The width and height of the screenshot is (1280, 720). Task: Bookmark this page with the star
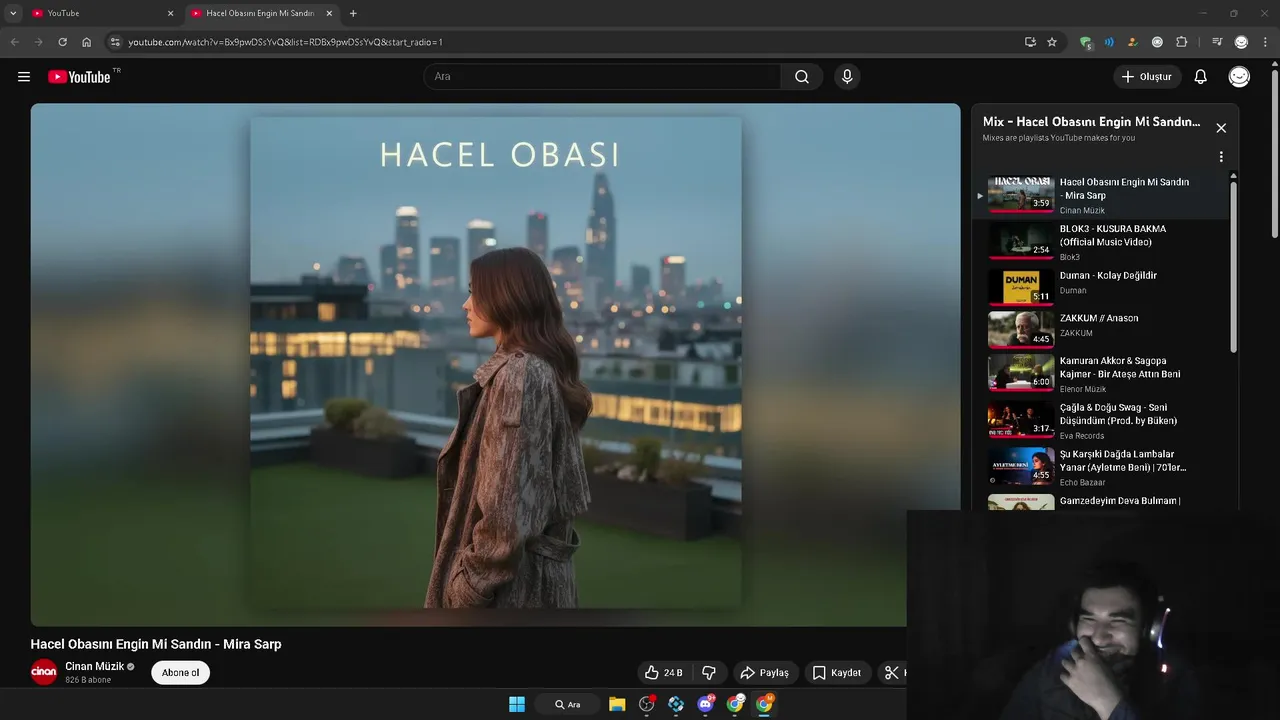1052,42
